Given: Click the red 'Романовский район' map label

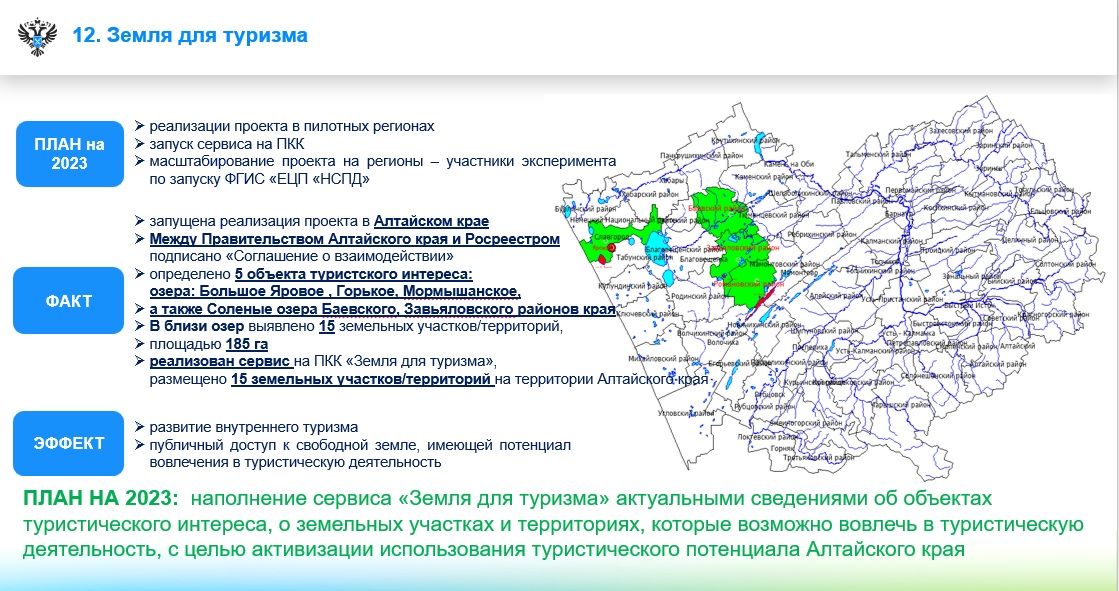Looking at the screenshot, I should point(749,283).
